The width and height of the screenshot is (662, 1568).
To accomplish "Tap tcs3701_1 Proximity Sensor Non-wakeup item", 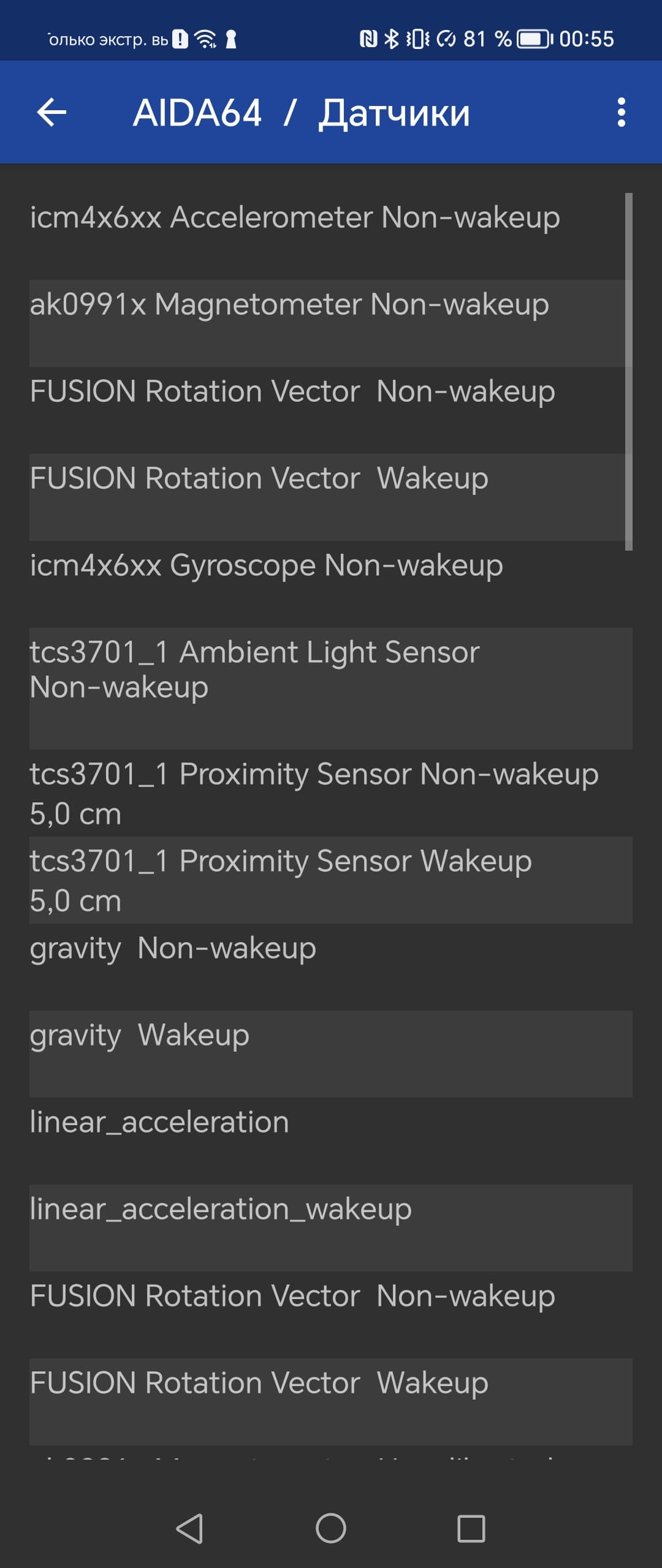I will 314,793.
